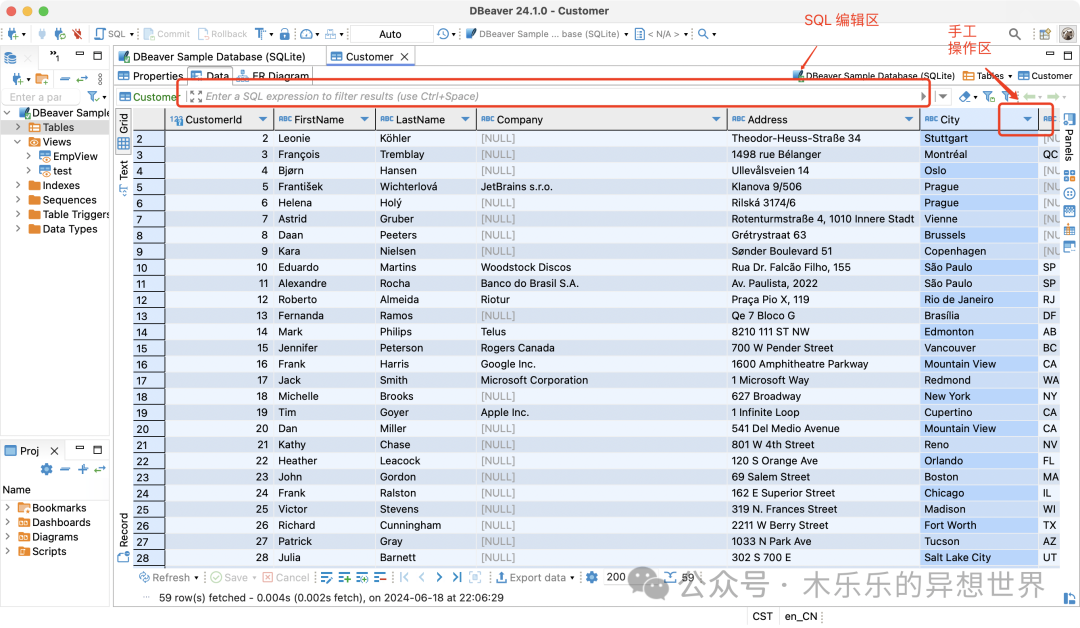This screenshot has height=628, width=1080.
Task: Go to the next row arrow
Action: 439,577
